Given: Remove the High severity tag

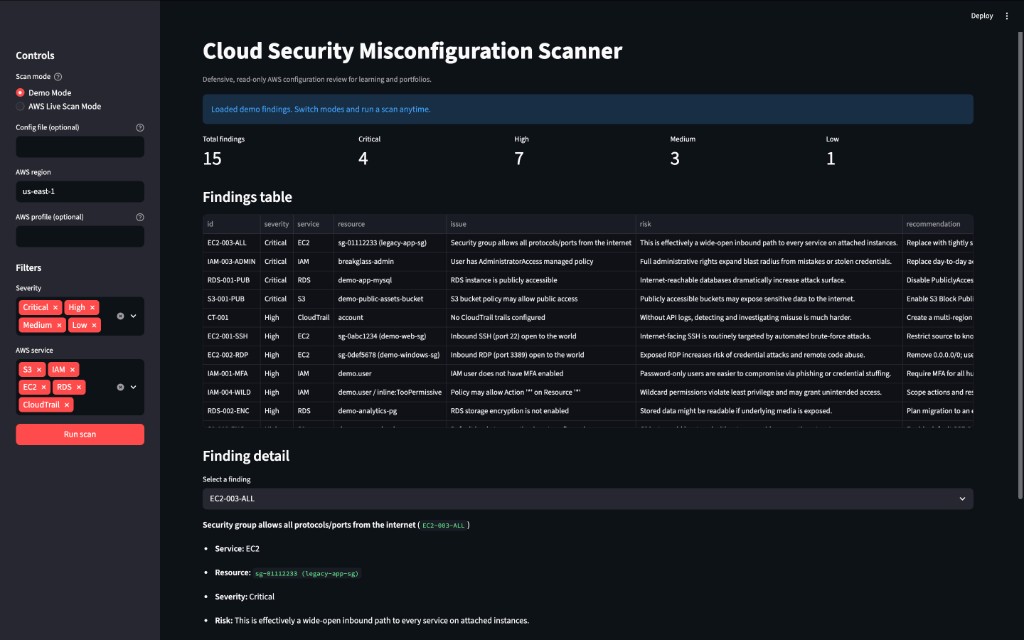Looking at the screenshot, I should coord(93,308).
